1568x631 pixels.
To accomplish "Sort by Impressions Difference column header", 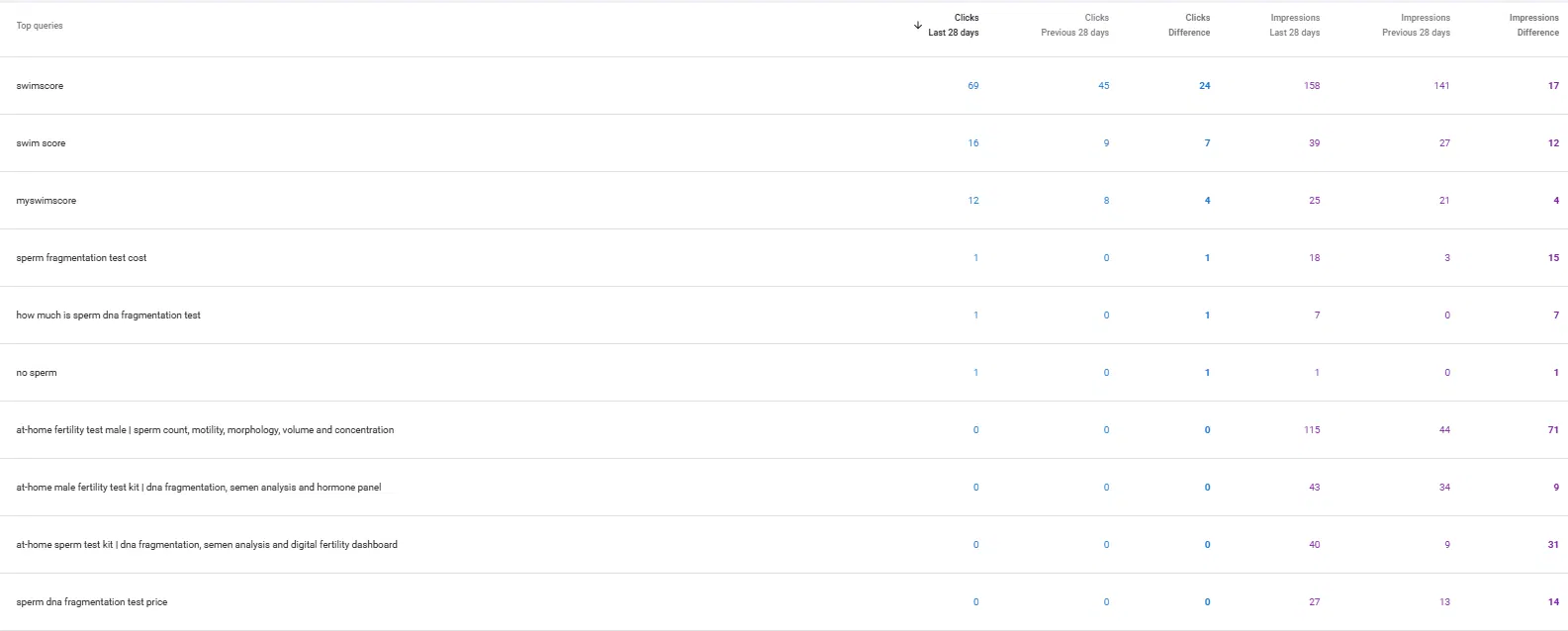I will (1534, 25).
